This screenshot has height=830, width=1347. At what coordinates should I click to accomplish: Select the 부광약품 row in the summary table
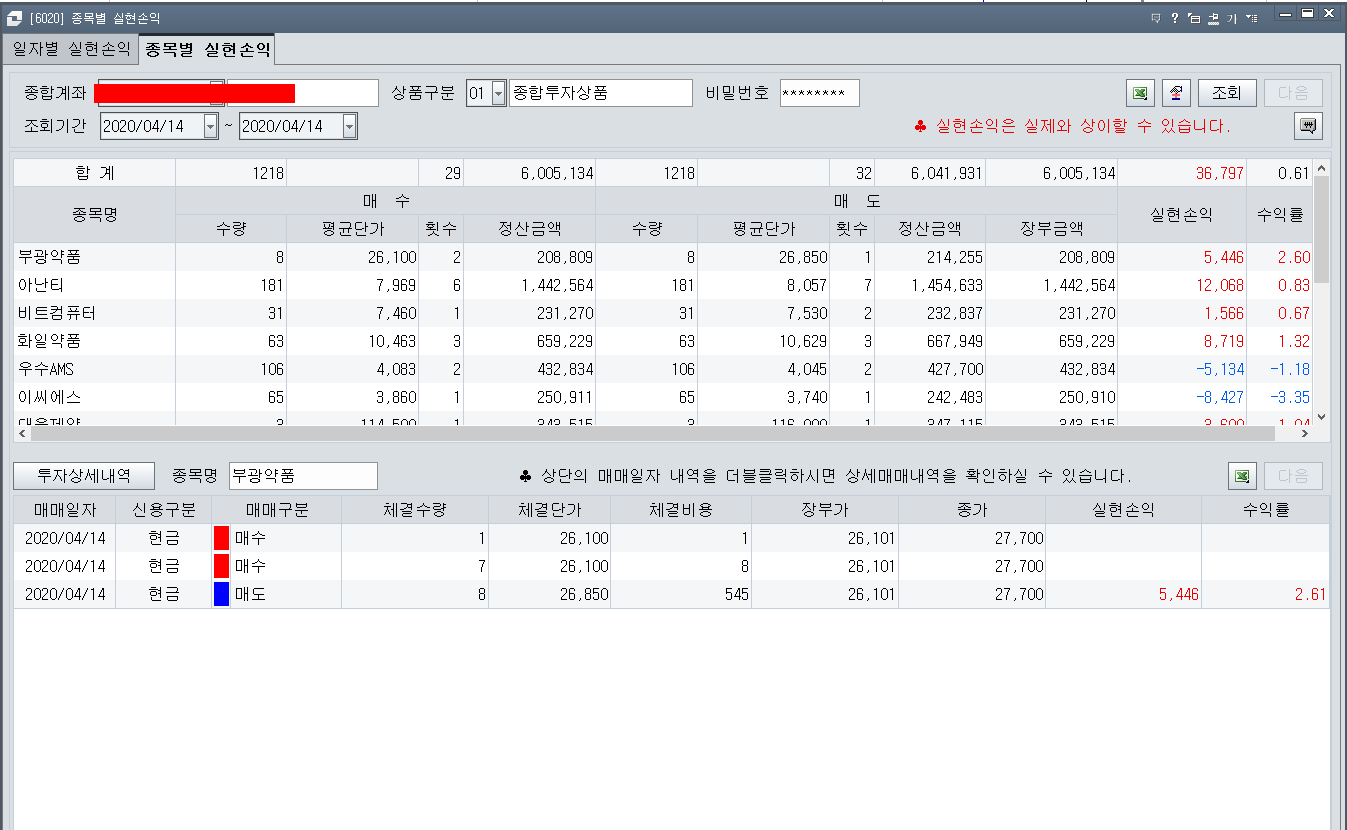(x=662, y=257)
